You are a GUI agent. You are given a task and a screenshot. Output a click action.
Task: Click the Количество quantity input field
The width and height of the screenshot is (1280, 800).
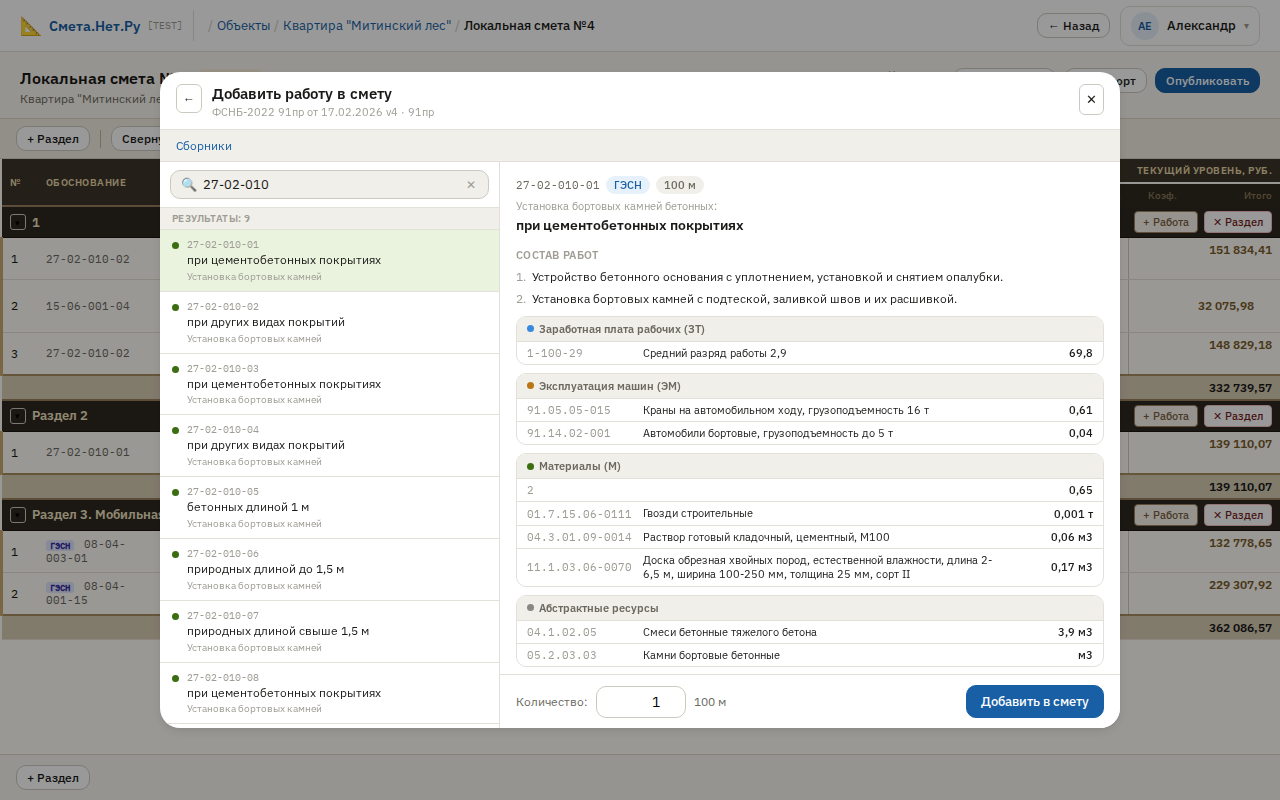(x=640, y=701)
